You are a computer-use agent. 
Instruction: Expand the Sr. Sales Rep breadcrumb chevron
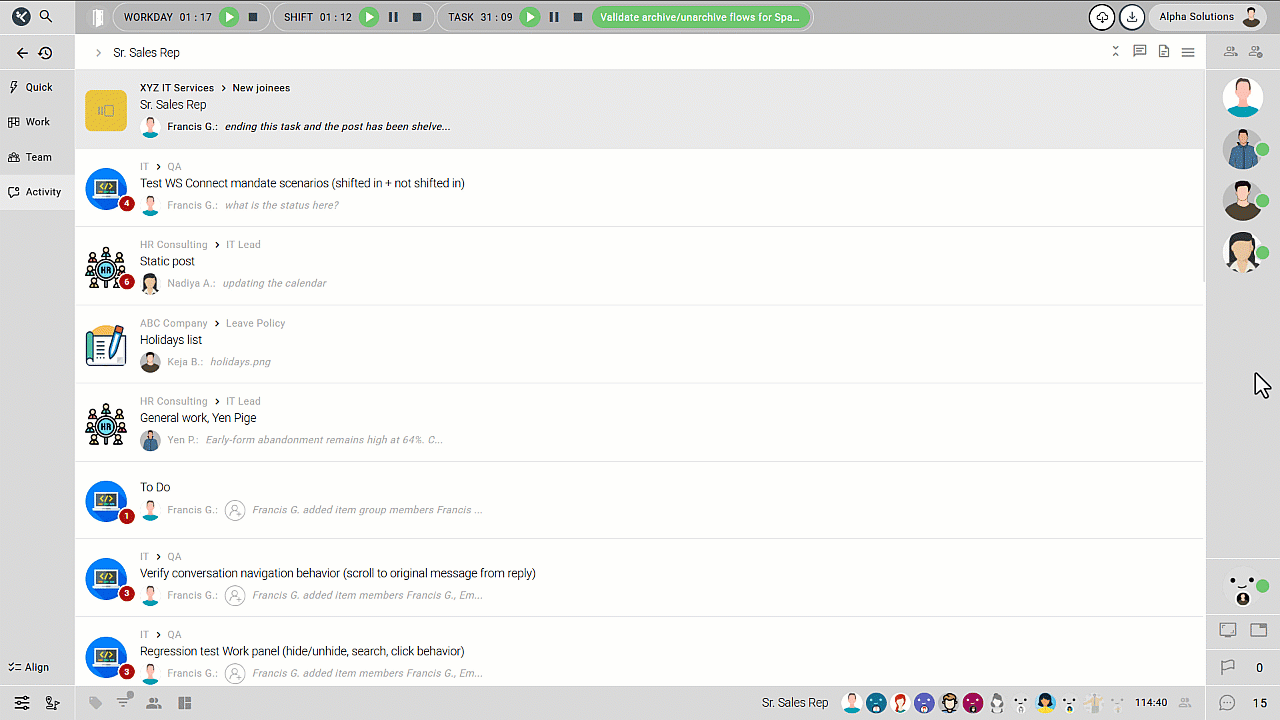coord(98,52)
